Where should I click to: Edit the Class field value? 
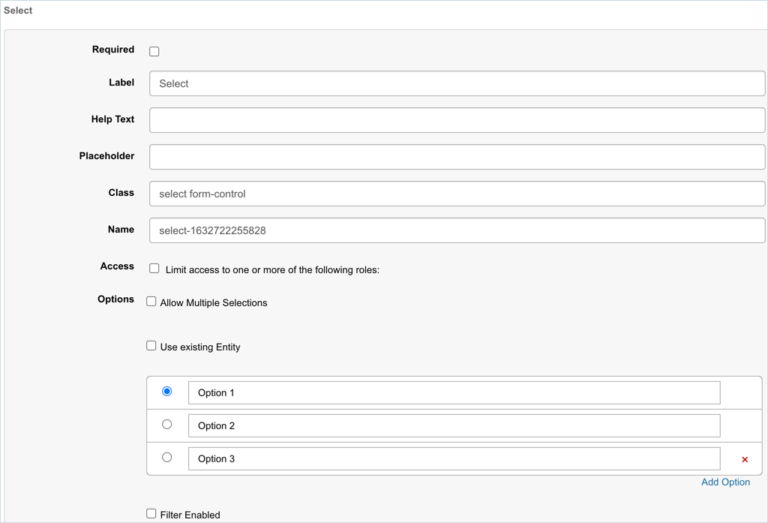(x=457, y=193)
